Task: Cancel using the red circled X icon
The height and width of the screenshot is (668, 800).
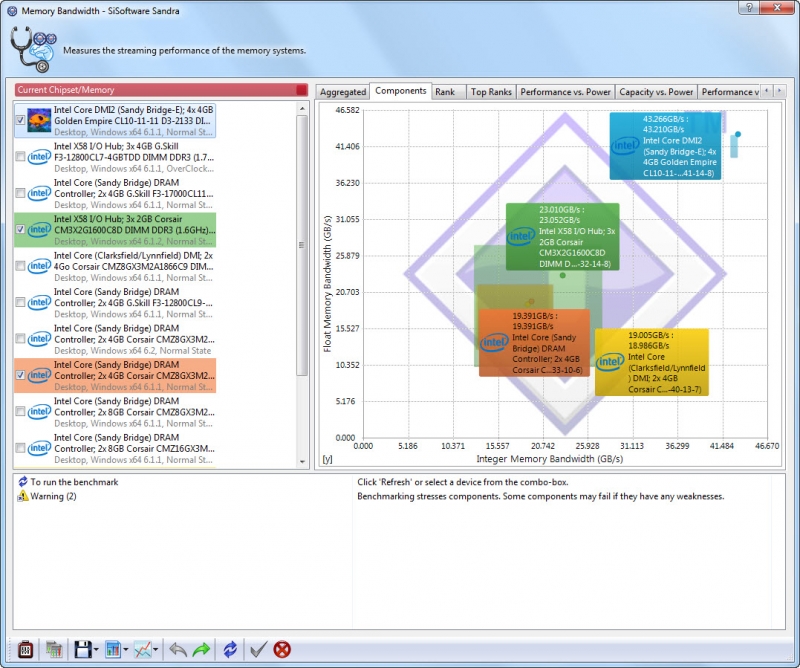Action: (282, 649)
